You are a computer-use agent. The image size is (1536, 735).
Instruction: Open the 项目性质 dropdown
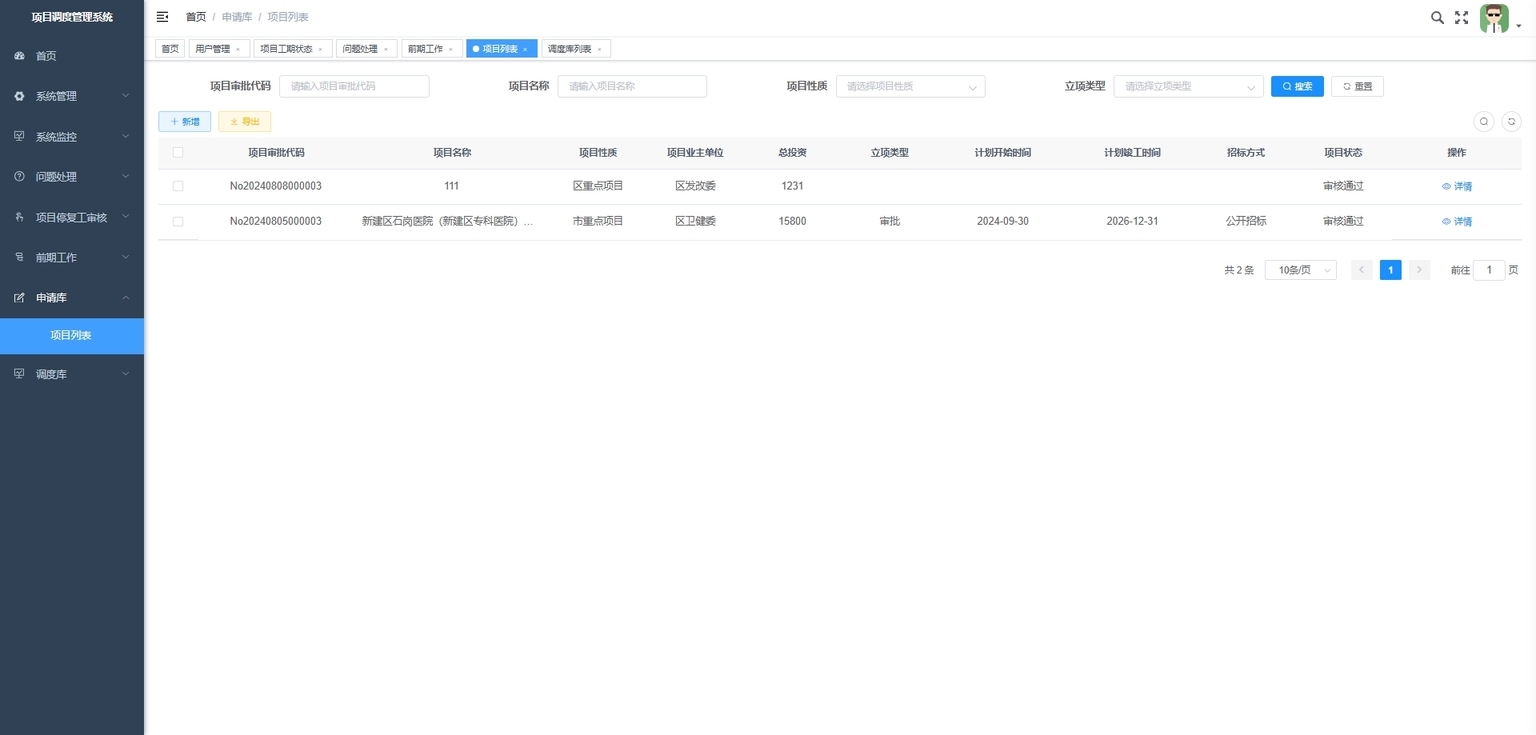(910, 86)
